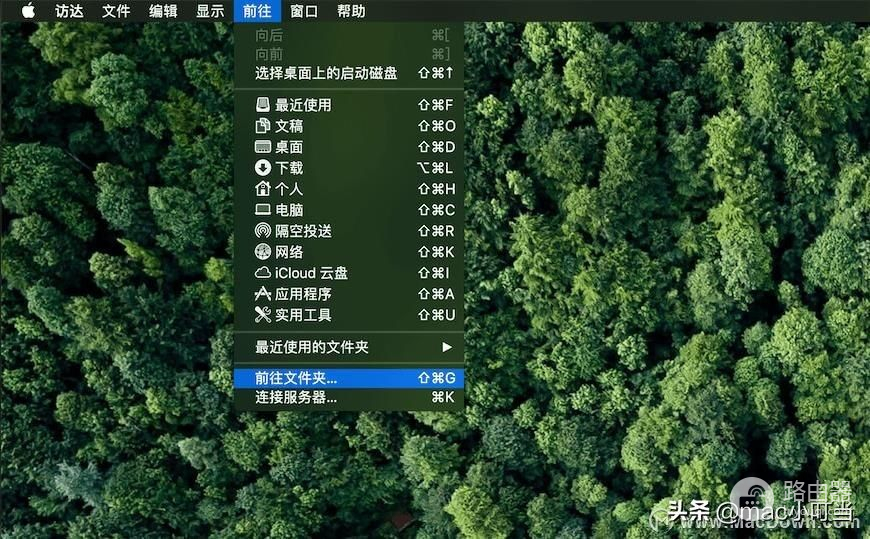This screenshot has width=870, height=539.
Task: Choose 连接服务器… menu entry
Action: [349, 397]
